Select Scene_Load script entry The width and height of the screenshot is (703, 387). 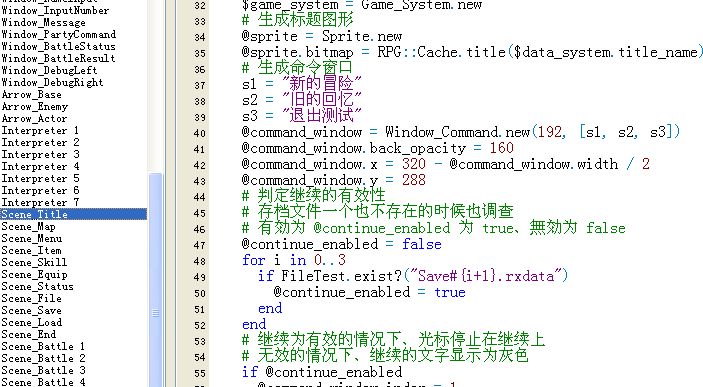[x=31, y=322]
